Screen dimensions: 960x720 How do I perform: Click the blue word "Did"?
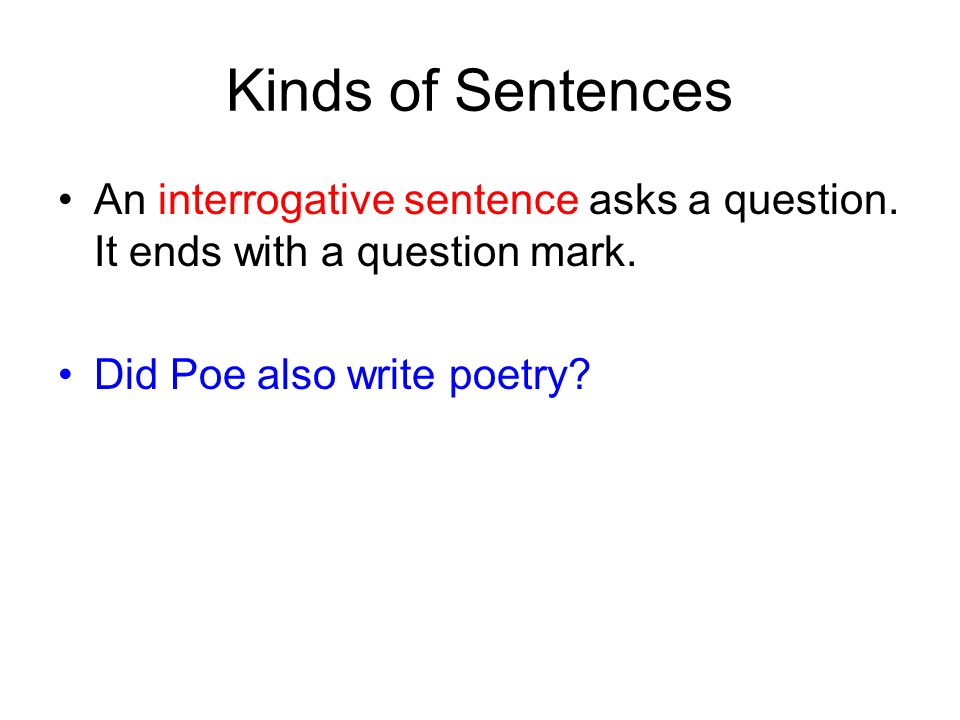pyautogui.click(x=126, y=374)
